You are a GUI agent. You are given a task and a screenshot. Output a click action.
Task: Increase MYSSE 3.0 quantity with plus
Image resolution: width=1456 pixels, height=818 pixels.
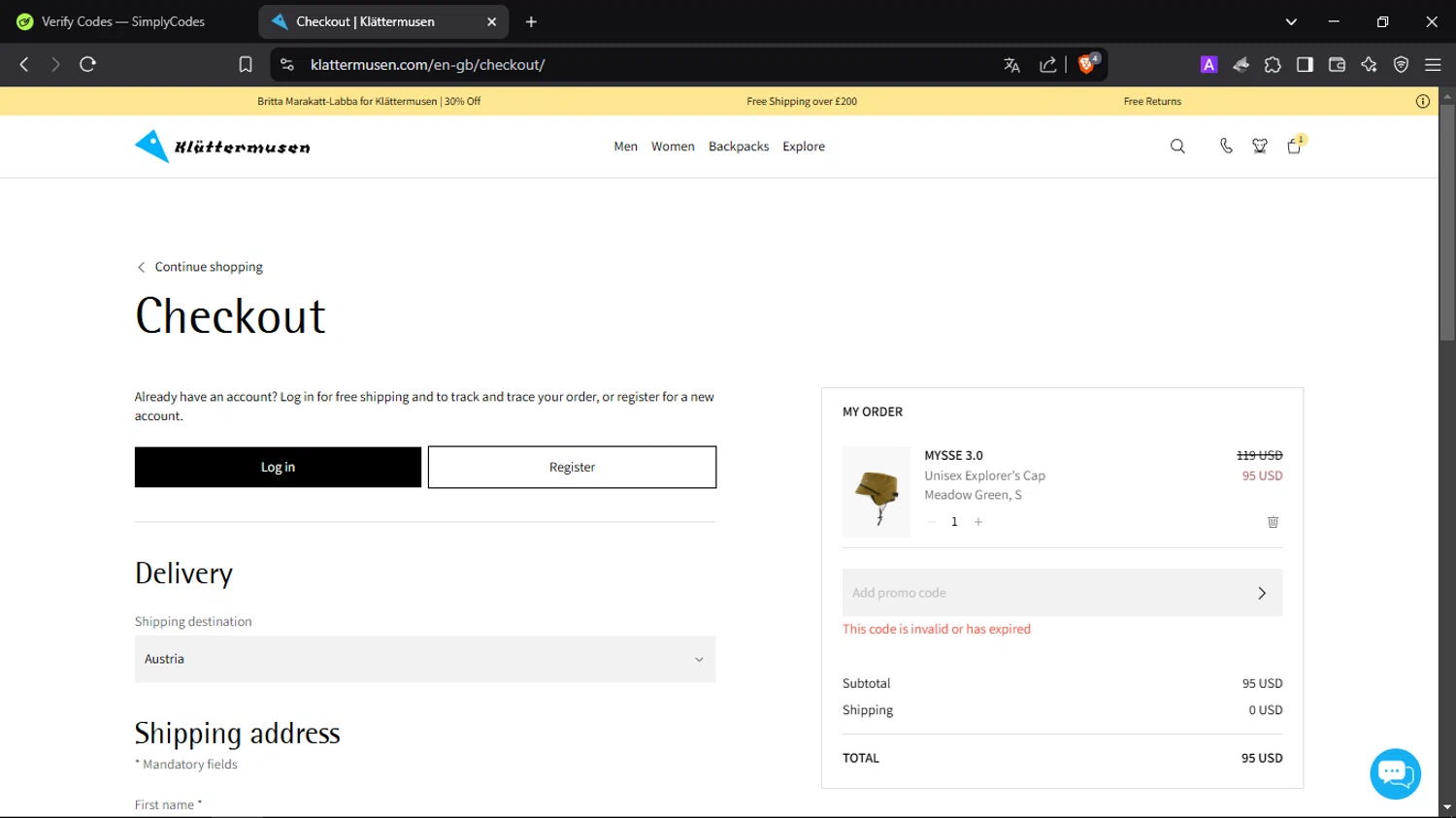coord(978,522)
